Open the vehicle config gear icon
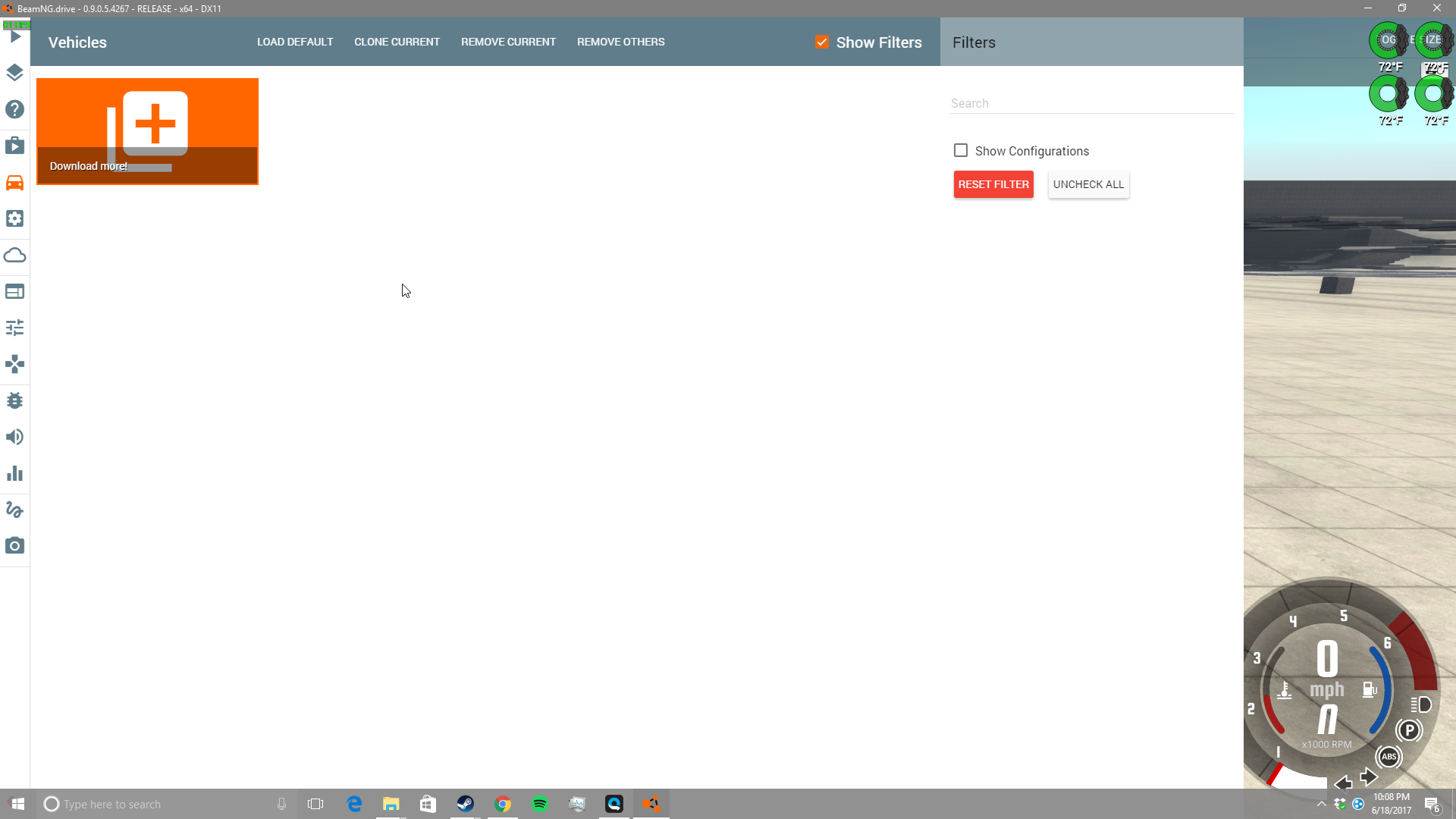 click(15, 218)
